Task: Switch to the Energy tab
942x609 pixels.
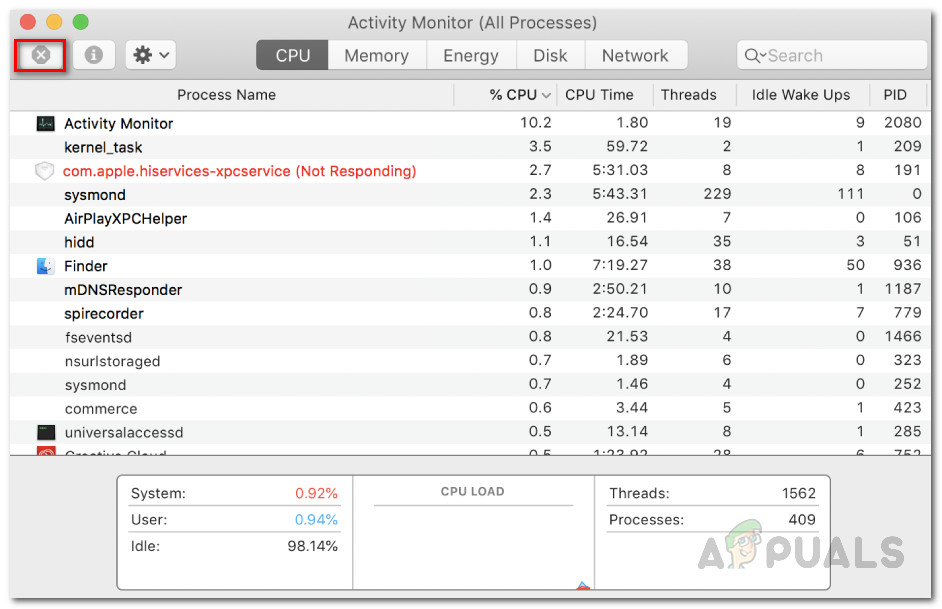Action: click(x=470, y=56)
